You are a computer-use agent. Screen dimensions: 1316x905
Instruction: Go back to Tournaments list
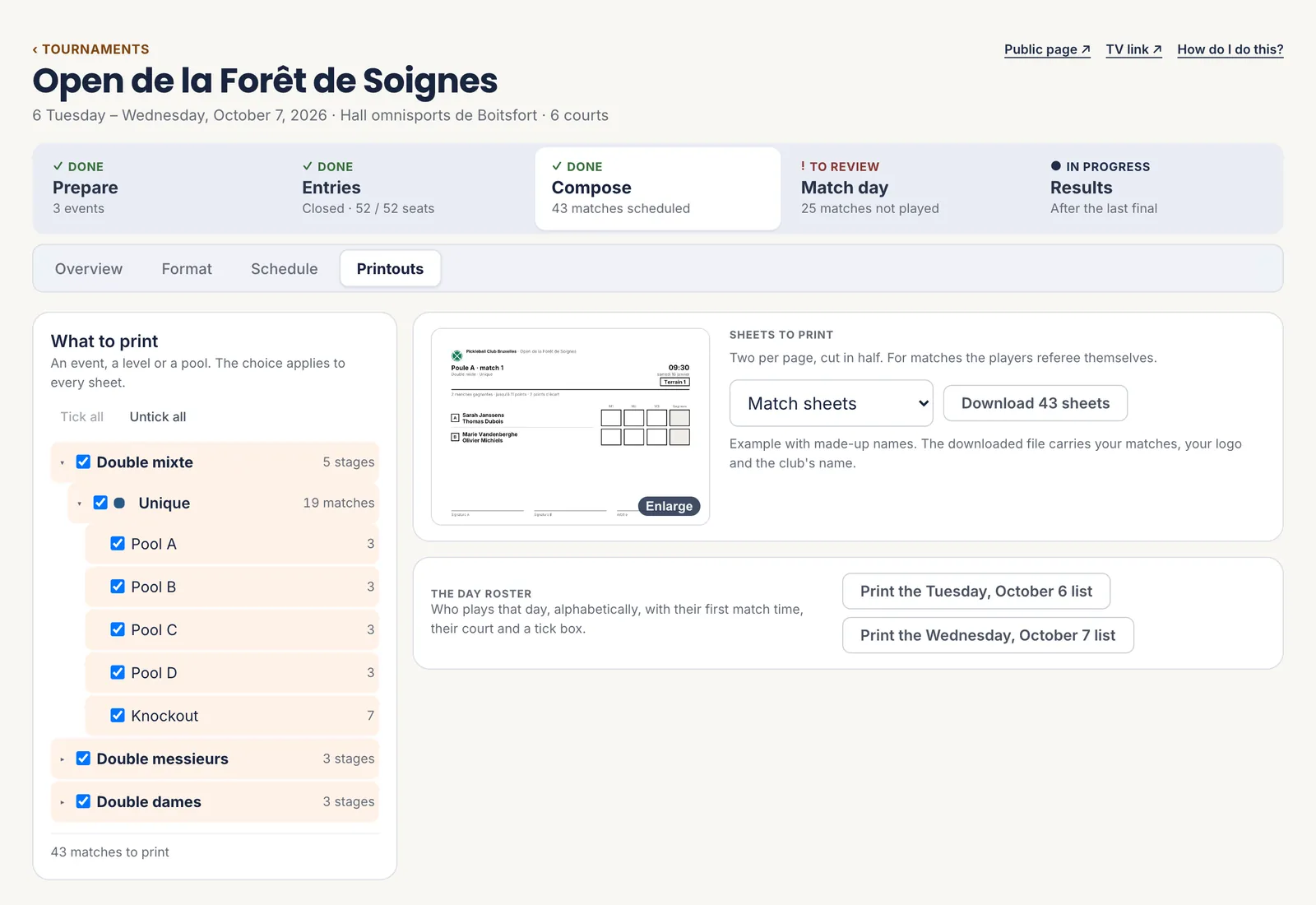[x=90, y=49]
